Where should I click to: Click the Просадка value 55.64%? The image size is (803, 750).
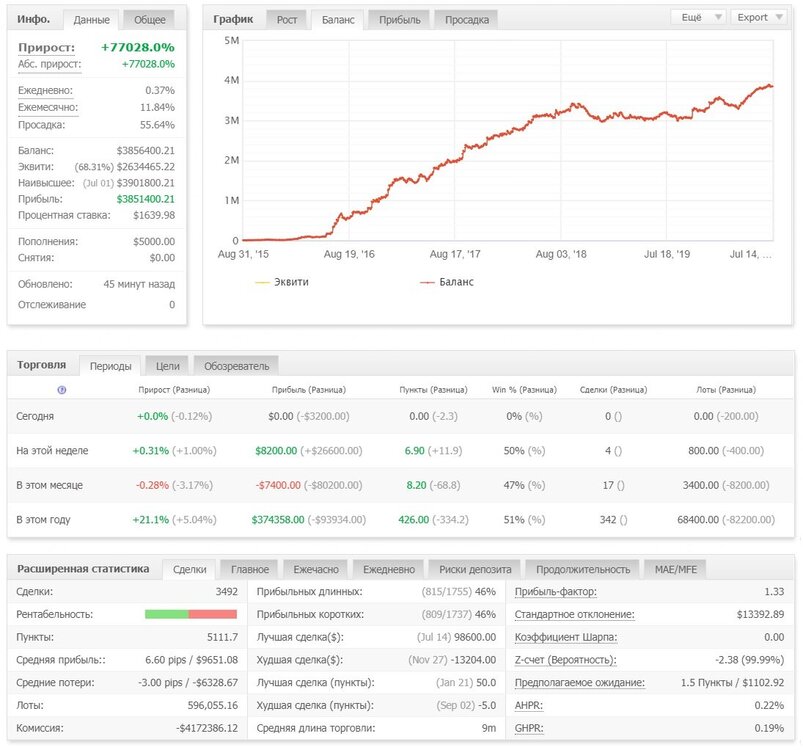click(x=157, y=125)
